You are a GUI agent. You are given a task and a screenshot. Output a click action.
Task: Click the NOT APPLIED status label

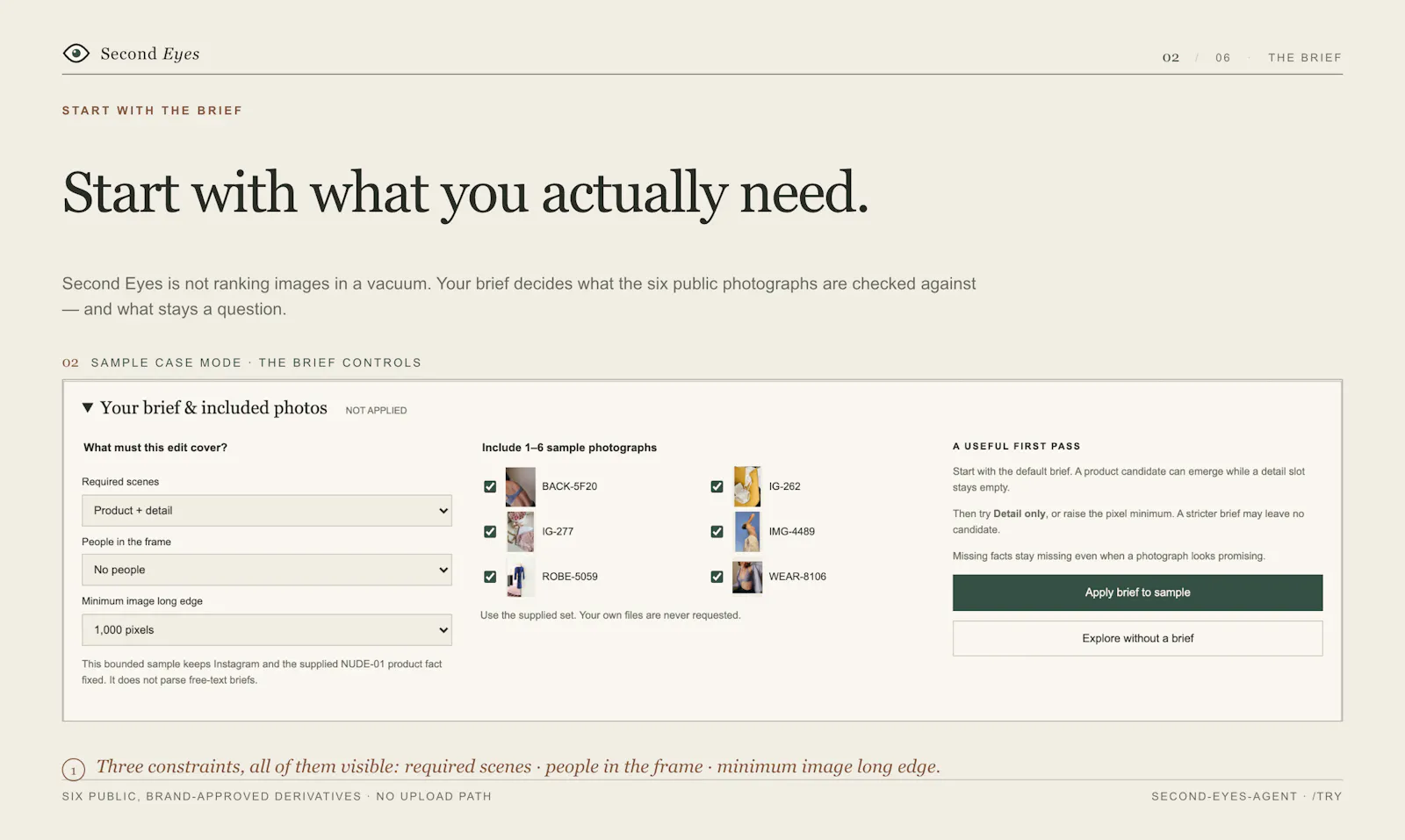(376, 411)
